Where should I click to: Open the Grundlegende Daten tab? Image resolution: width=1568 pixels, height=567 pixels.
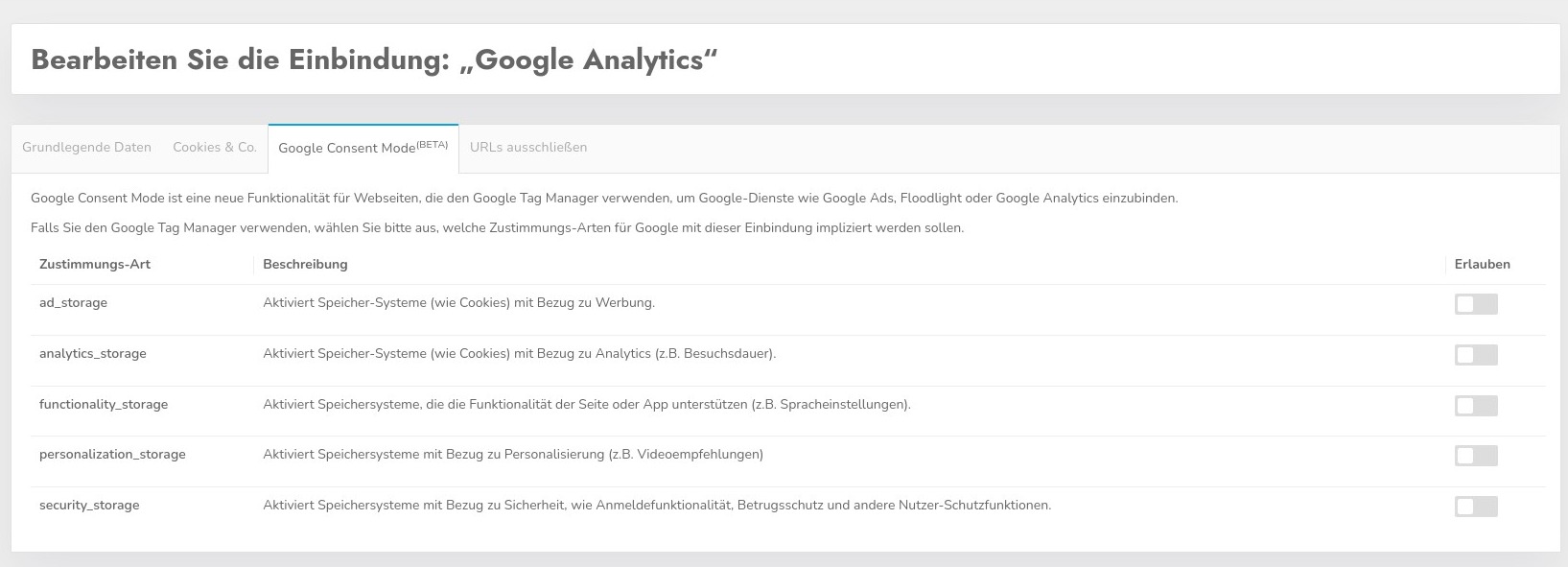[x=86, y=148]
